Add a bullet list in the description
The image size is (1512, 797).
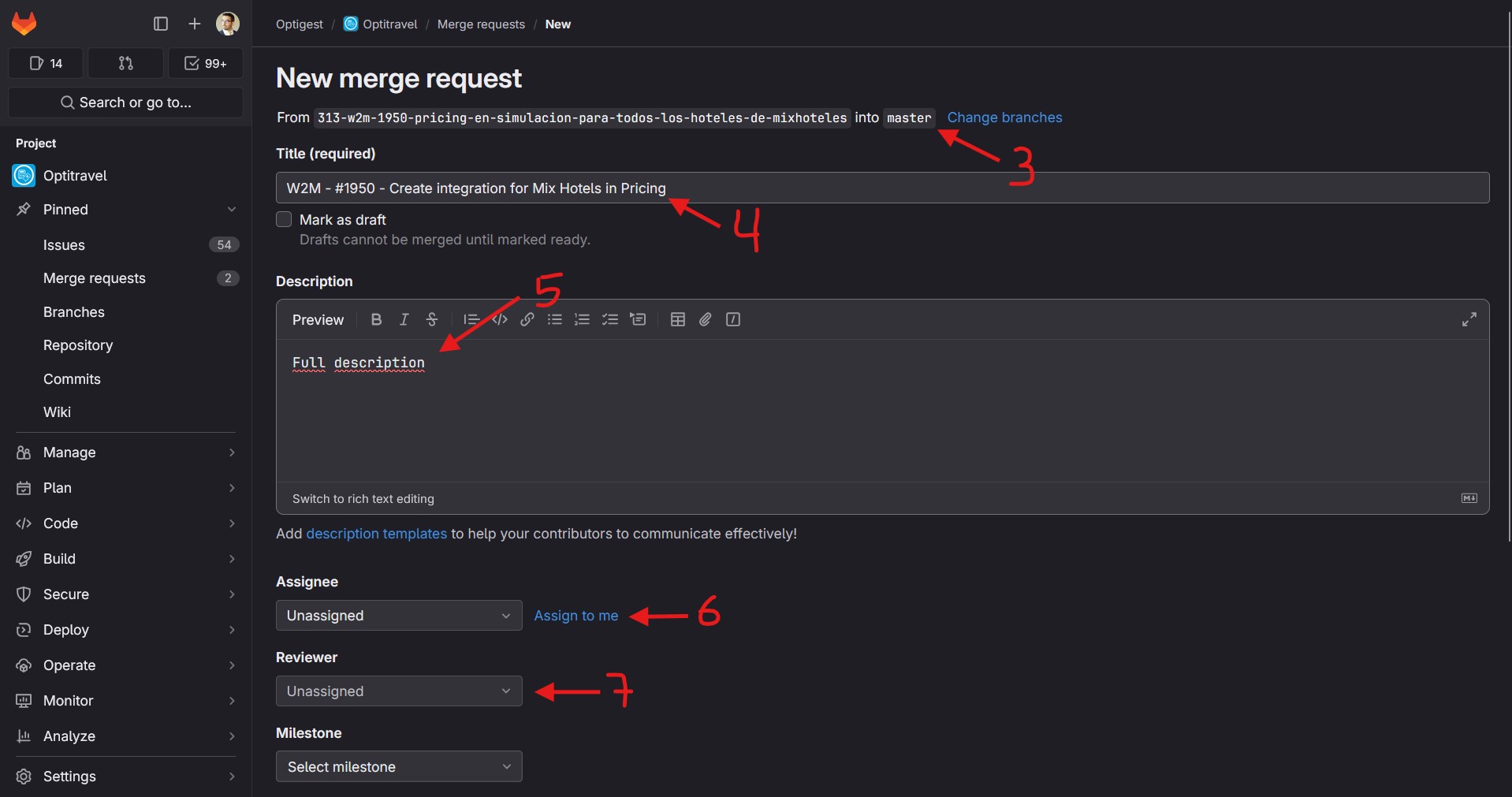click(555, 319)
